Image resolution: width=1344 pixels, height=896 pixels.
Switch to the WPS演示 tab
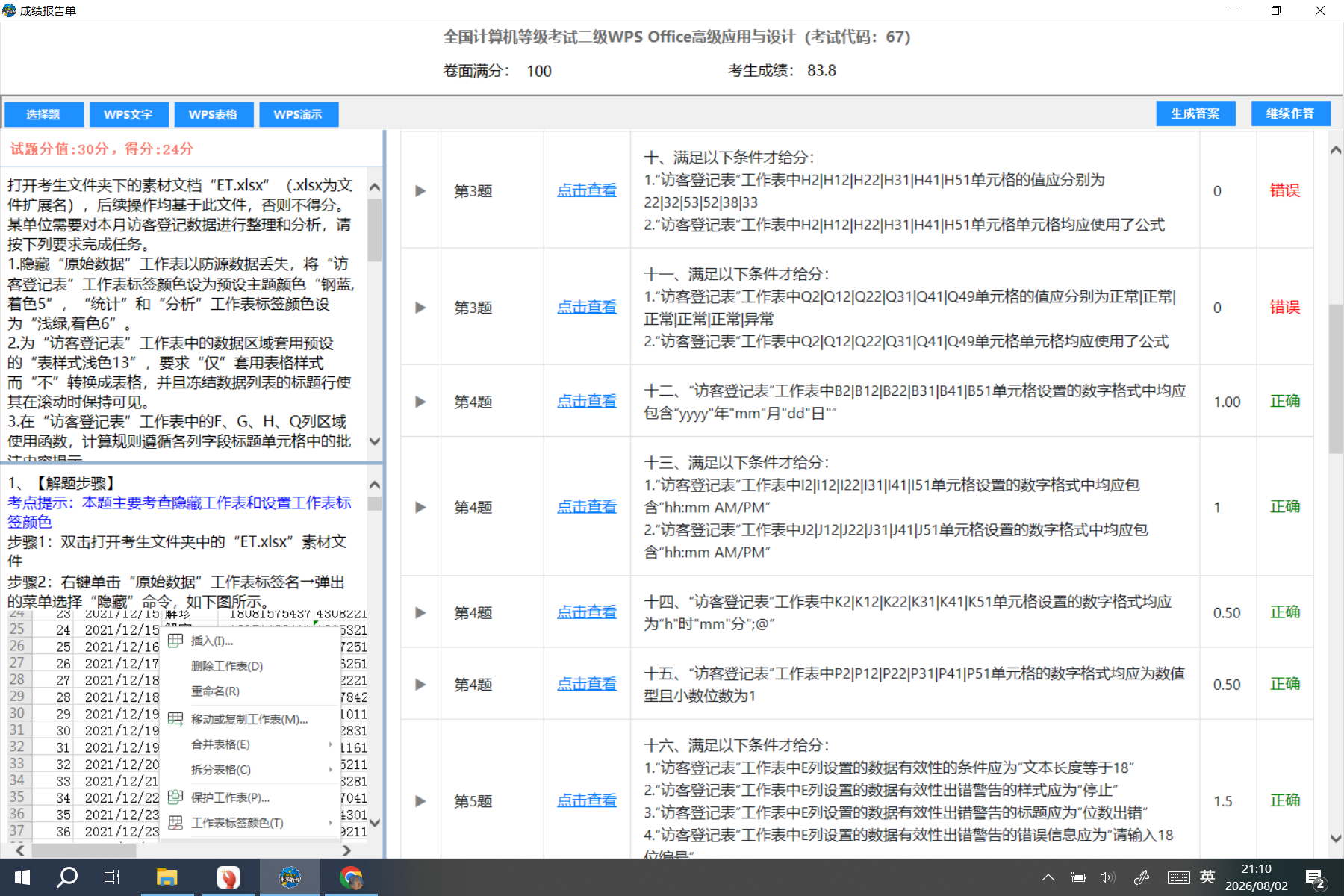point(298,114)
